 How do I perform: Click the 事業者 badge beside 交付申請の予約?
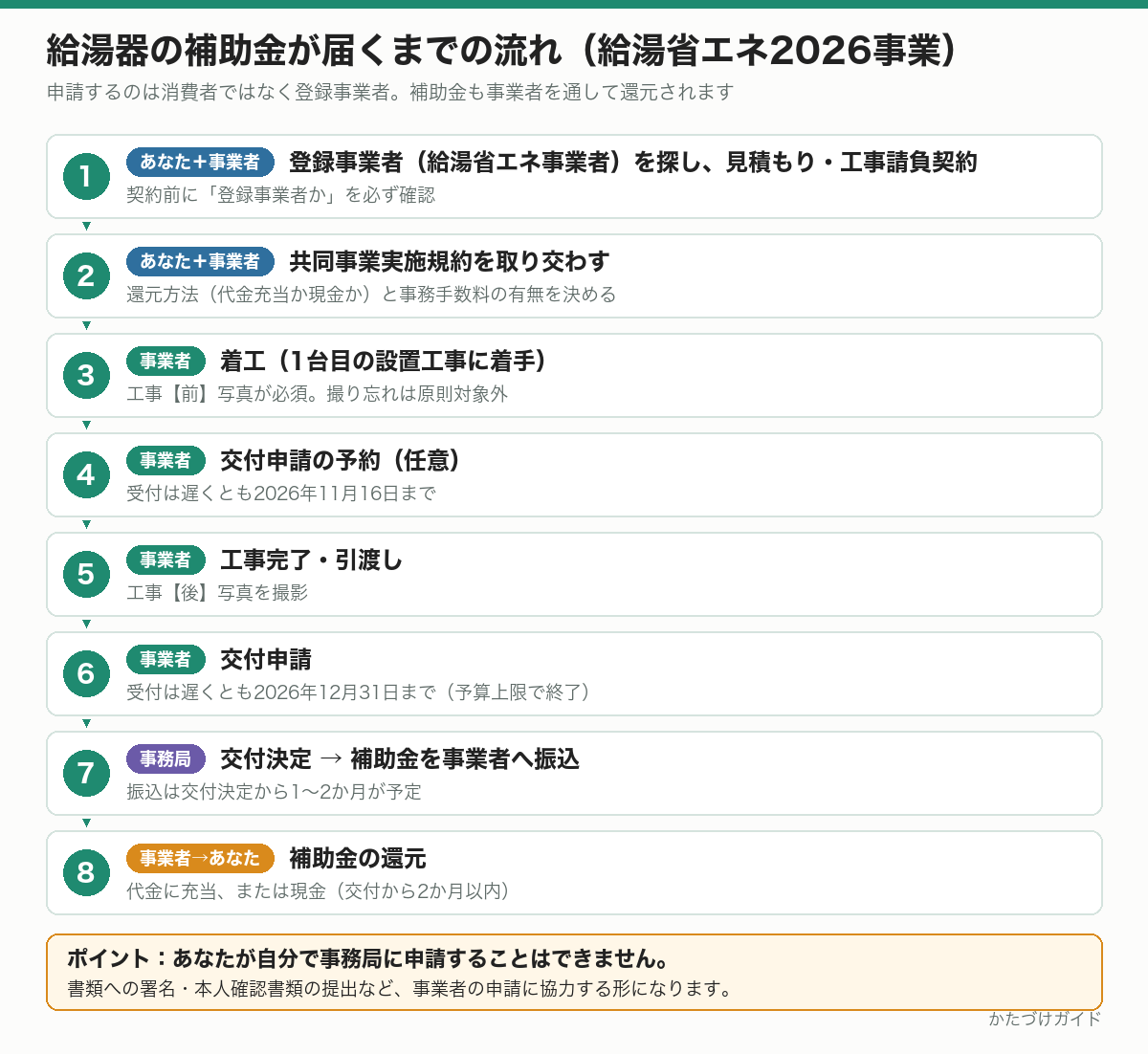click(166, 460)
